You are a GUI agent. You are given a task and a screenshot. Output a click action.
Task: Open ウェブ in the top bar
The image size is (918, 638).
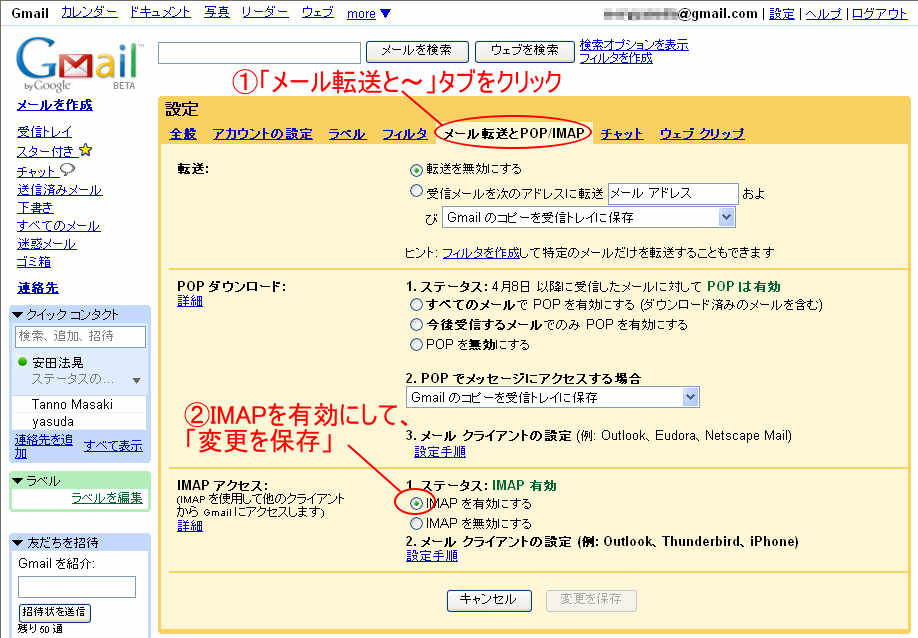318,12
